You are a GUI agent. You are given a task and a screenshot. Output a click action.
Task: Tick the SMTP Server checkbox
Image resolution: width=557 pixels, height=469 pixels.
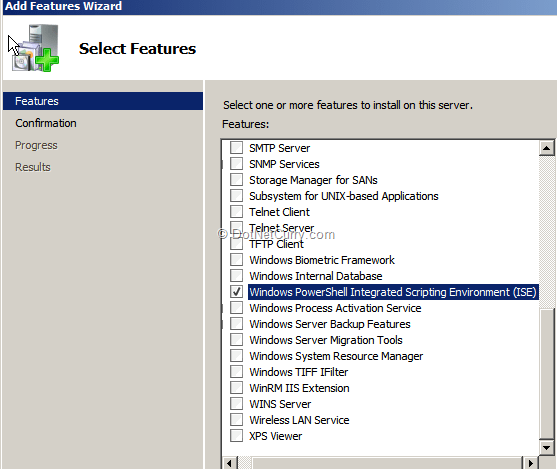tap(236, 148)
